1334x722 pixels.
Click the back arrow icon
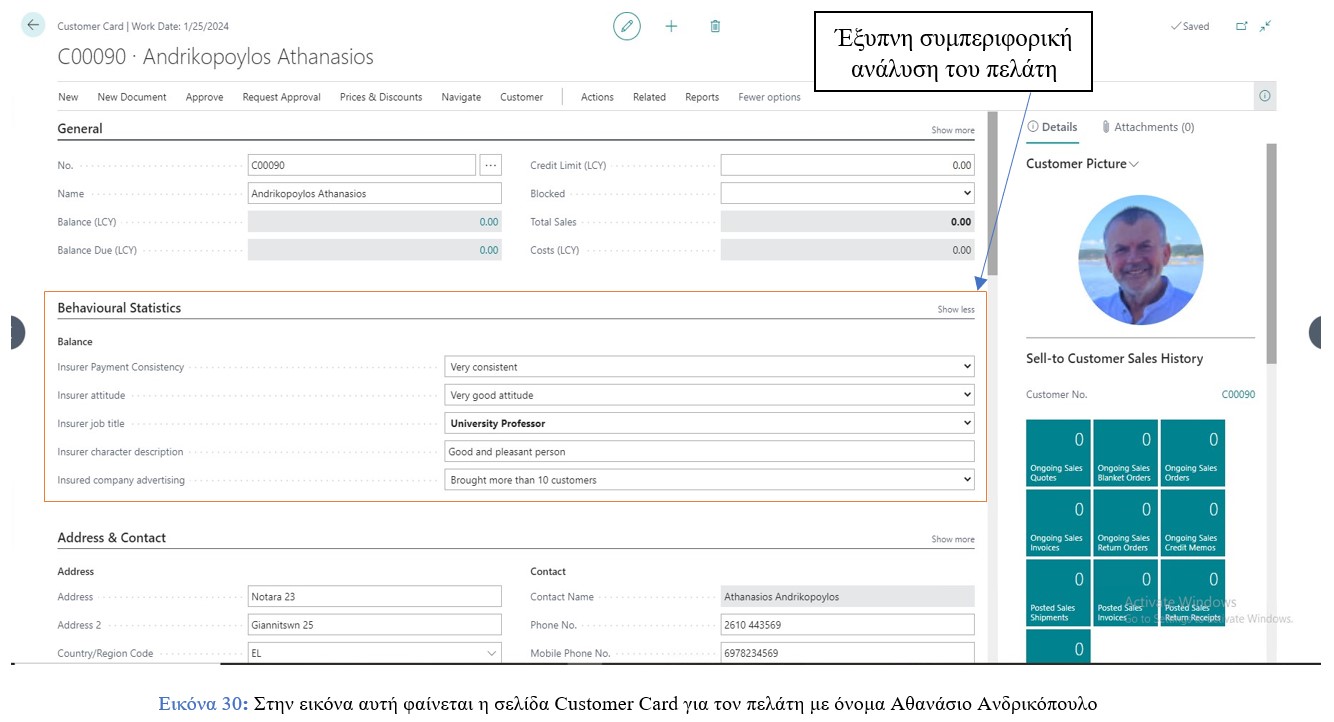pos(34,26)
